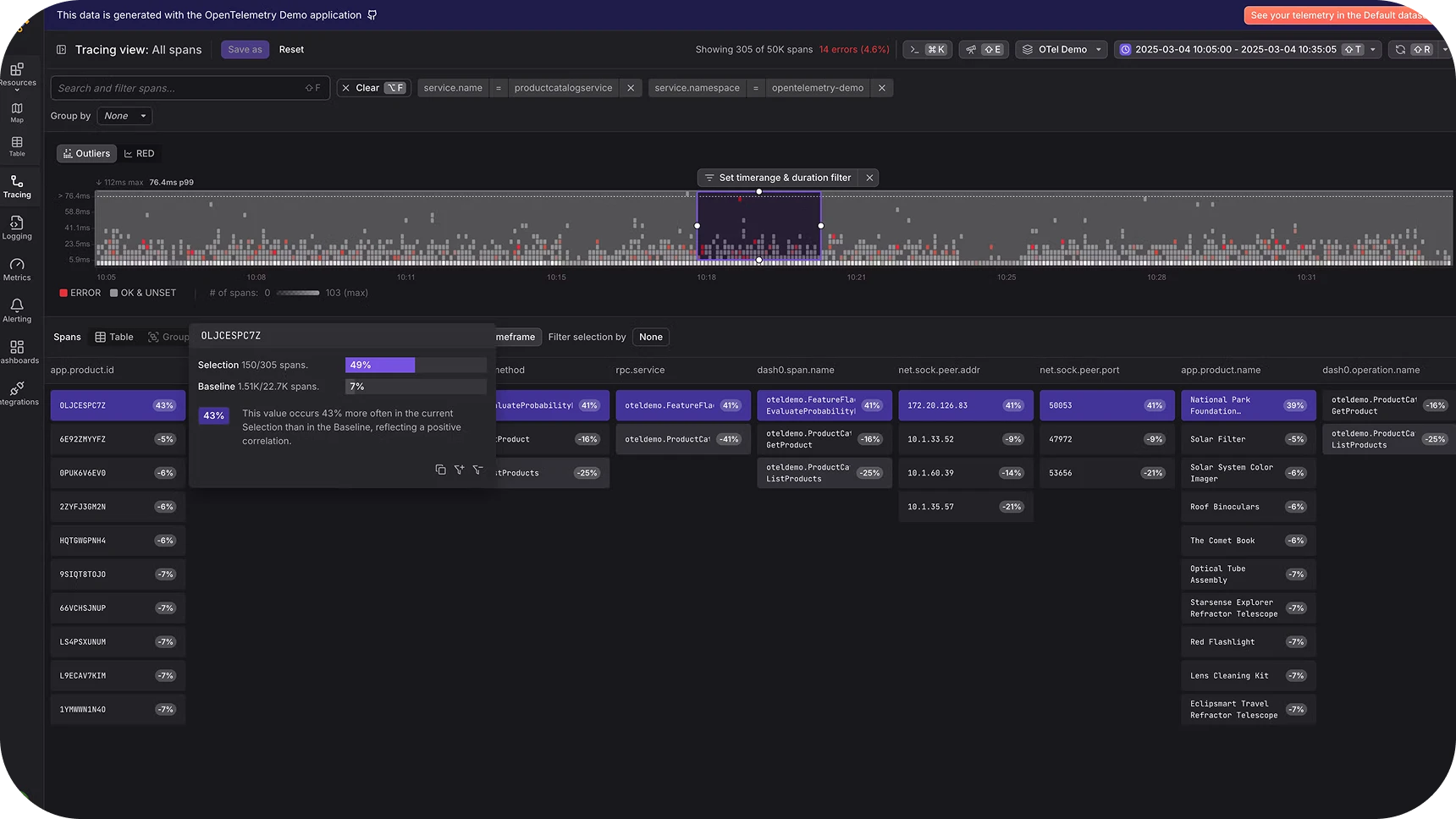The width and height of the screenshot is (1456, 819).
Task: Adjust the number of spans slider
Action: click(x=298, y=293)
